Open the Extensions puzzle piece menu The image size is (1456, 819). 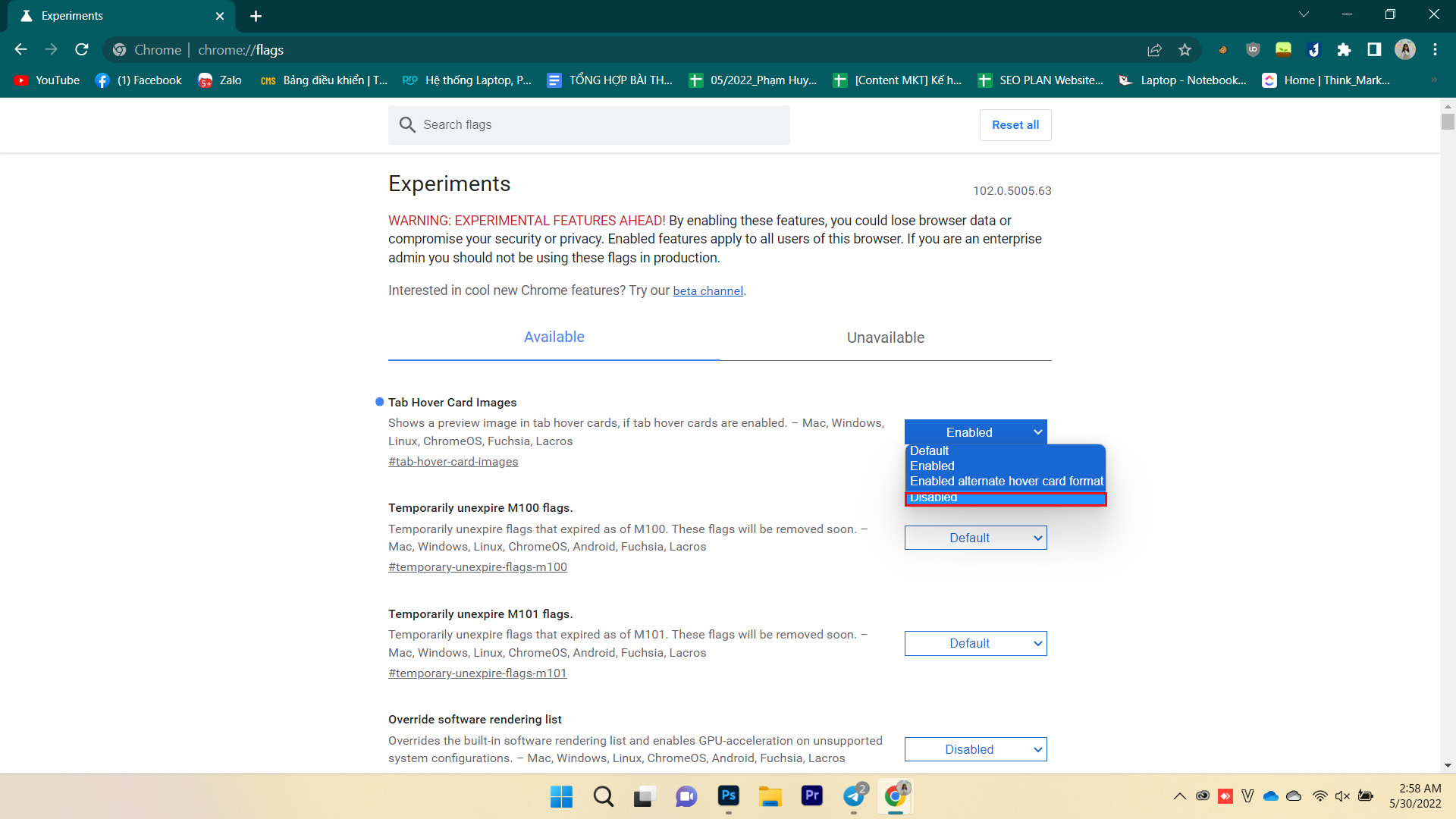pyautogui.click(x=1344, y=50)
